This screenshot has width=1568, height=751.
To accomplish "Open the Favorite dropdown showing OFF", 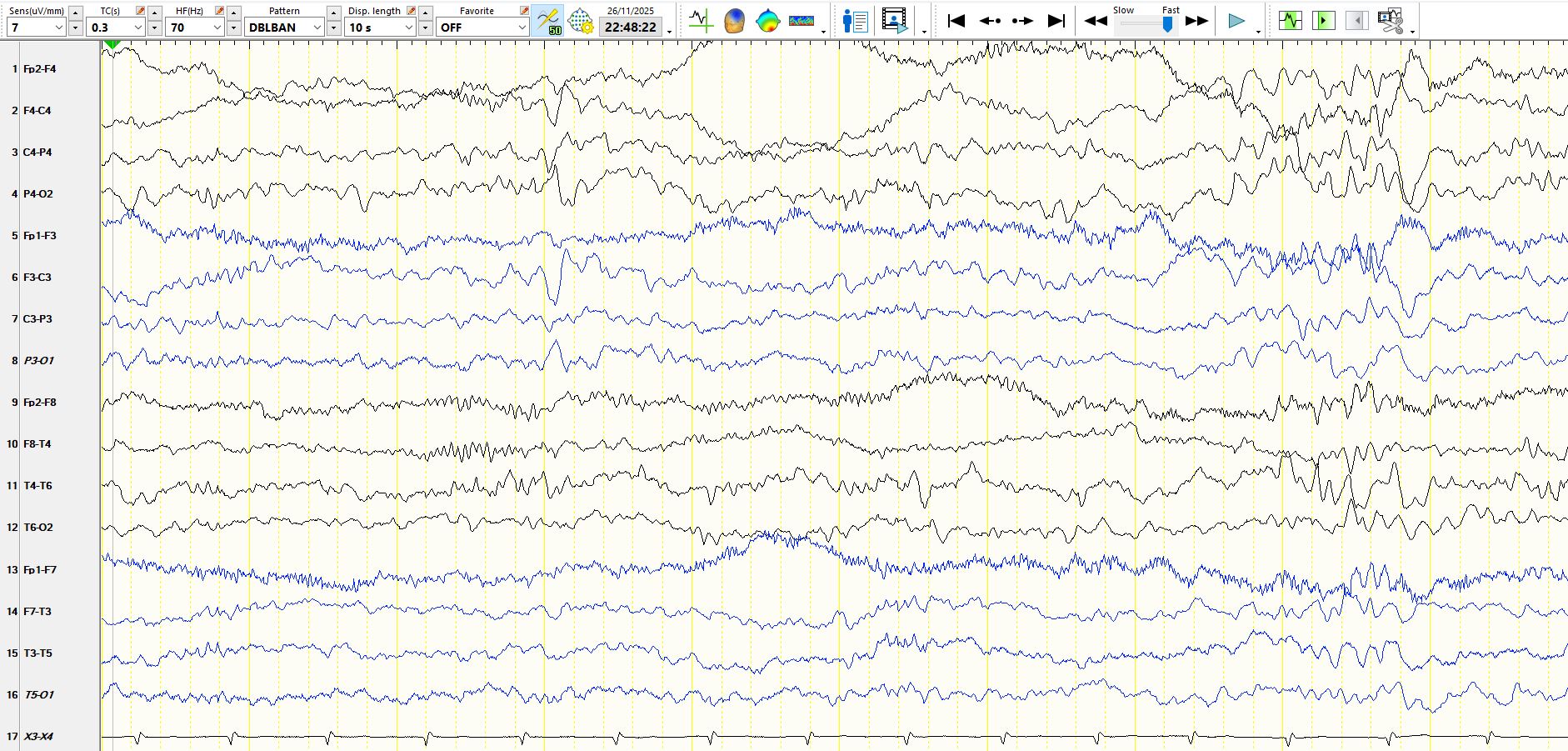I will click(x=482, y=28).
